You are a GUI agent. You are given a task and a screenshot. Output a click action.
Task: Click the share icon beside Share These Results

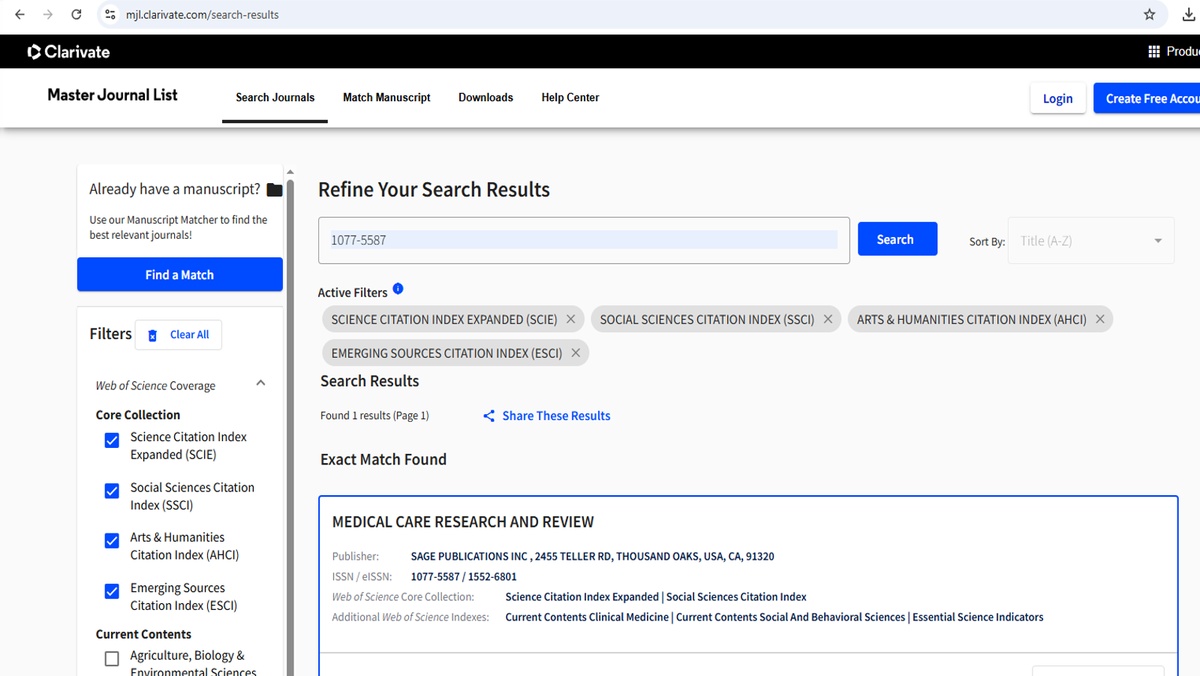tap(489, 416)
